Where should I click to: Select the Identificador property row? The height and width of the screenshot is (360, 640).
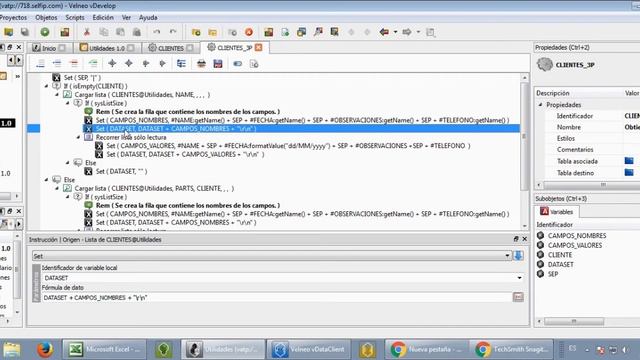point(588,116)
